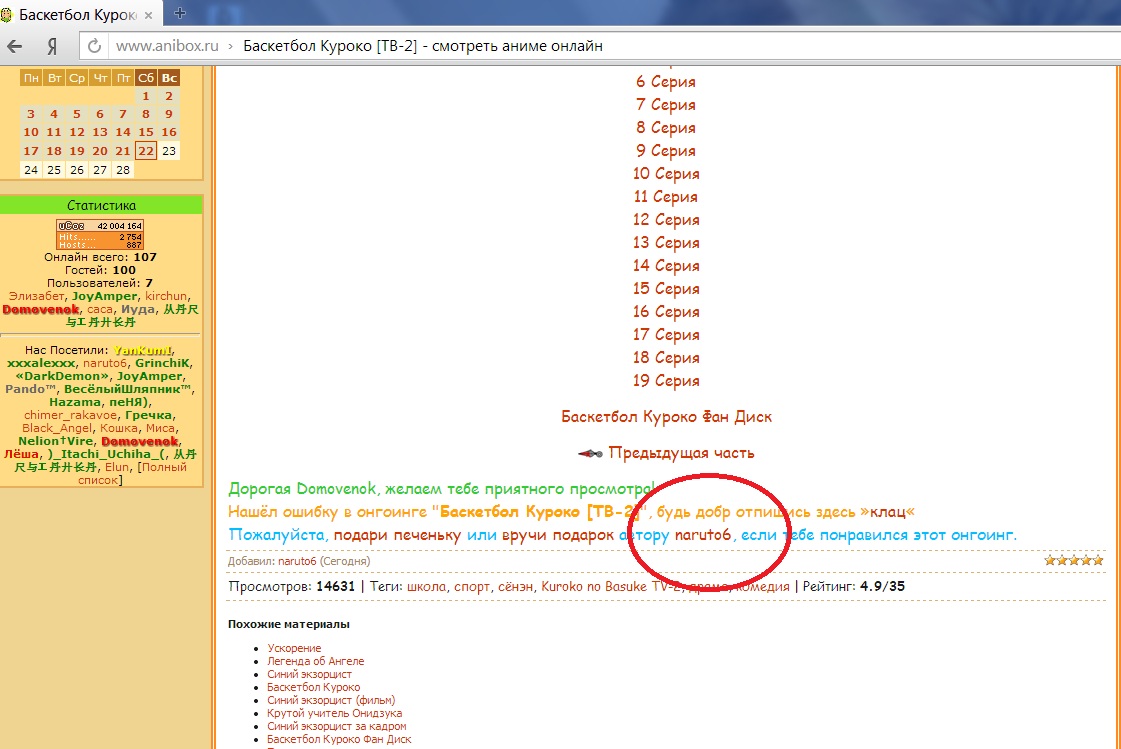
Task: Click the uCoz hits counter badge
Action: [100, 235]
